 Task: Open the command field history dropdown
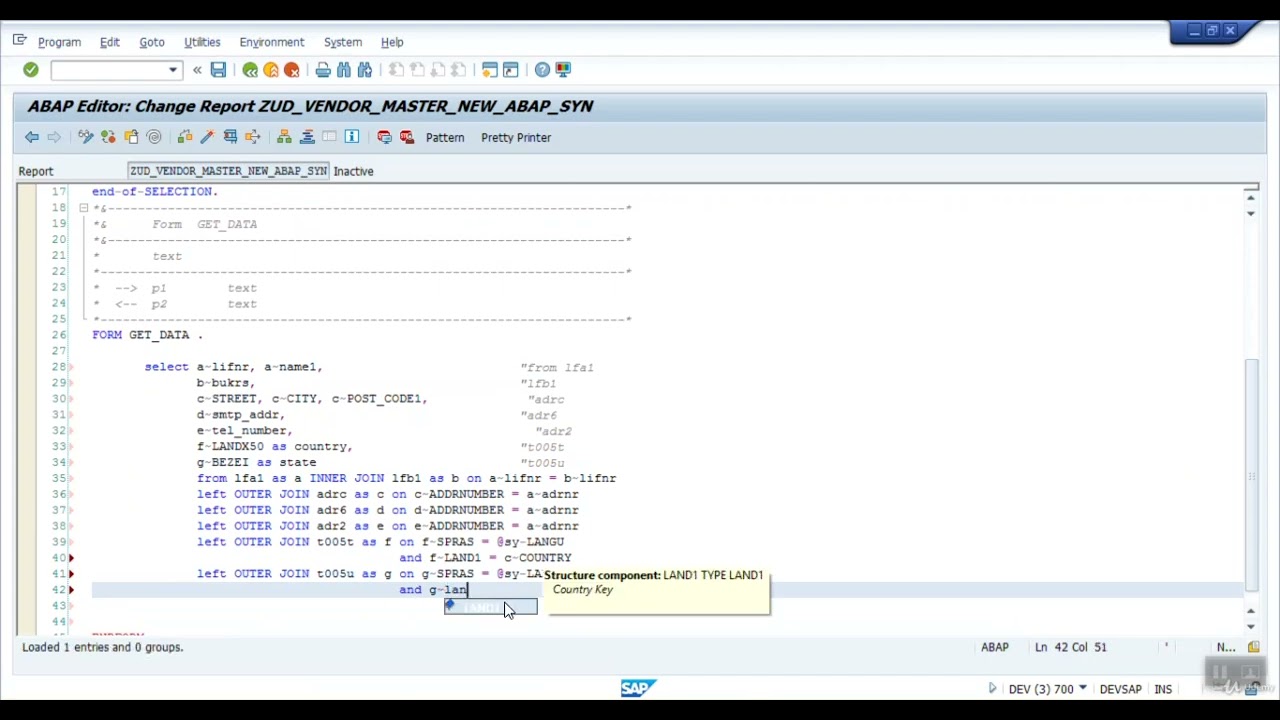tap(173, 70)
